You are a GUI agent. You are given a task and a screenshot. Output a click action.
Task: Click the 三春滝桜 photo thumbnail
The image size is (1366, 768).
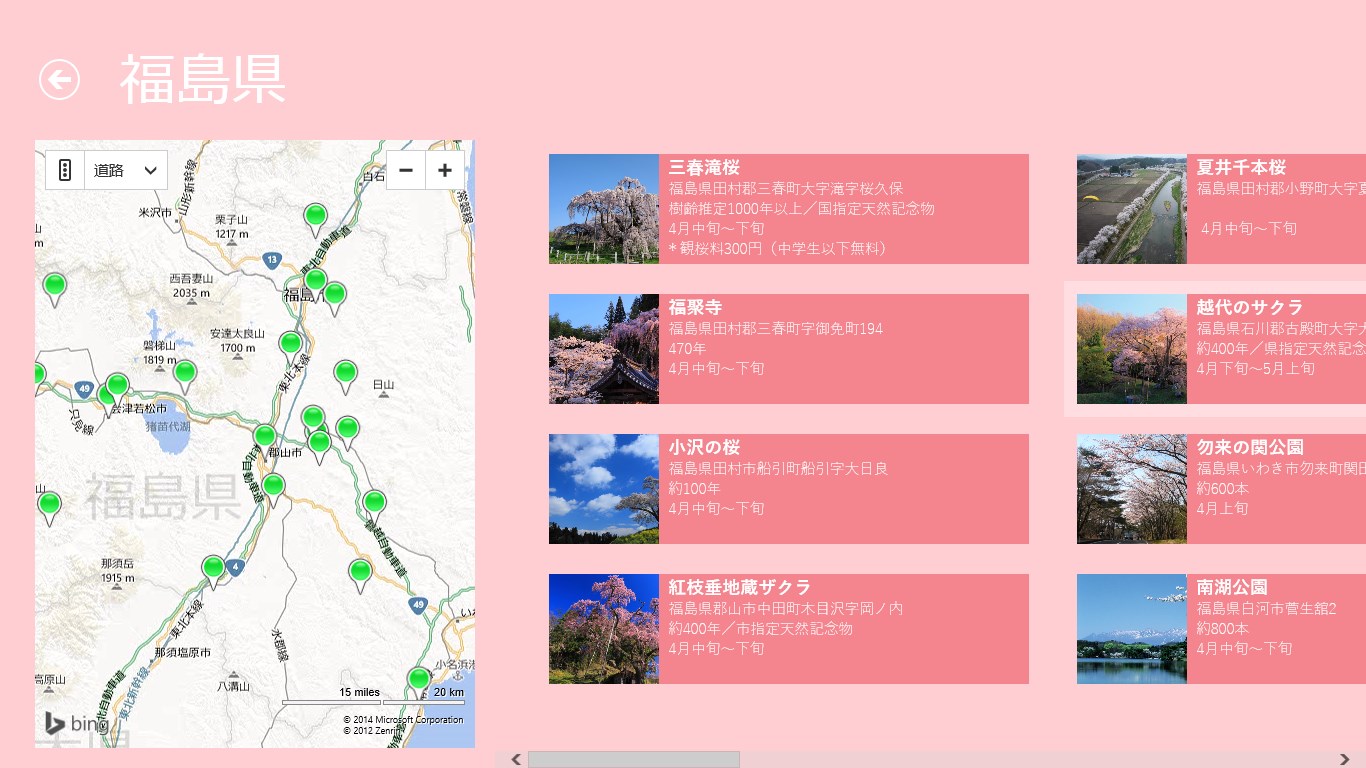tap(603, 208)
